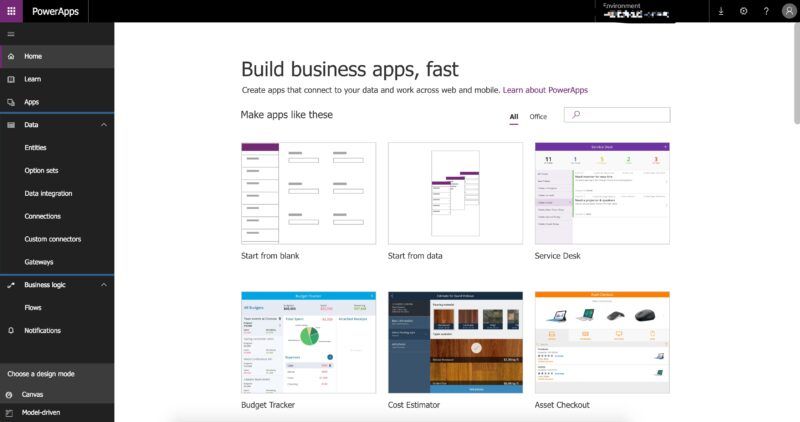This screenshot has width=800, height=422.
Task: Click the template search box
Action: click(x=617, y=114)
